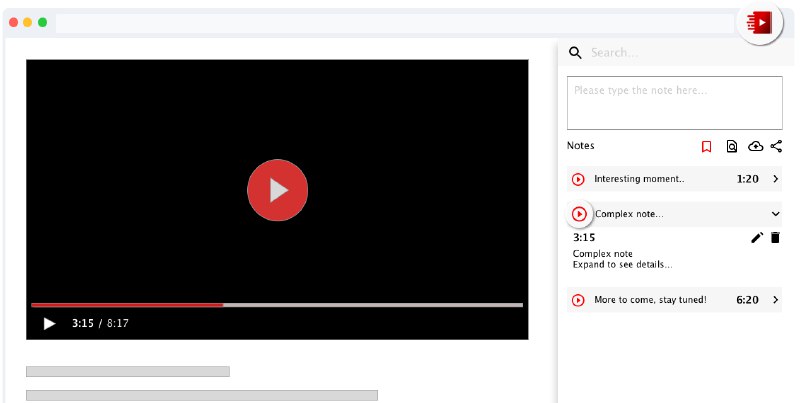The image size is (800, 403).
Task: Click the cloud upload icon
Action: (755, 146)
